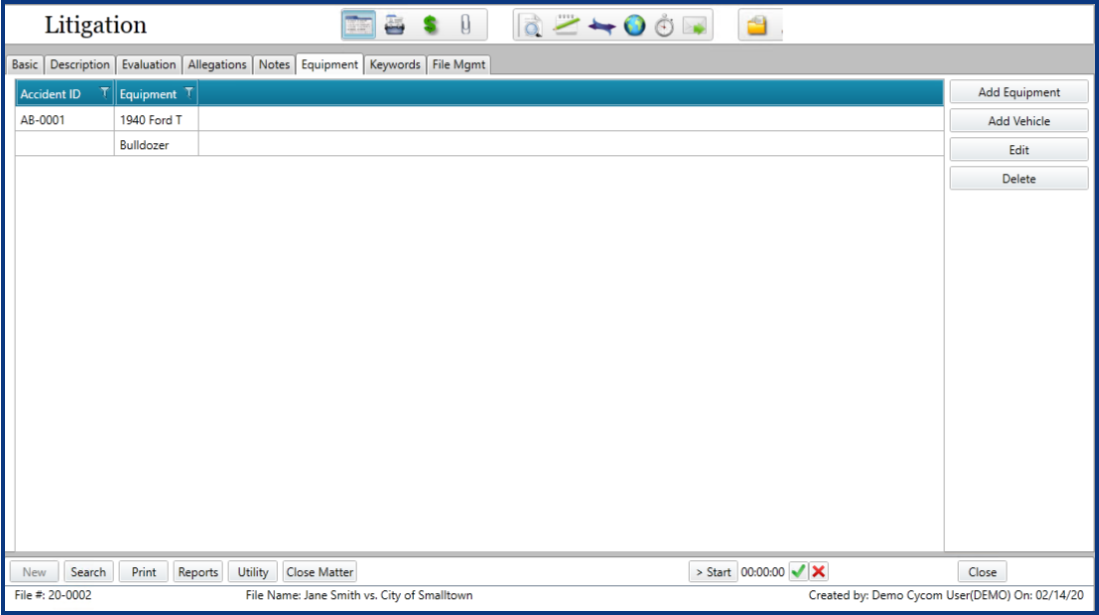Viewport: 1099px width, 615px height.
Task: Cancel timer with red X icon
Action: coord(818,572)
